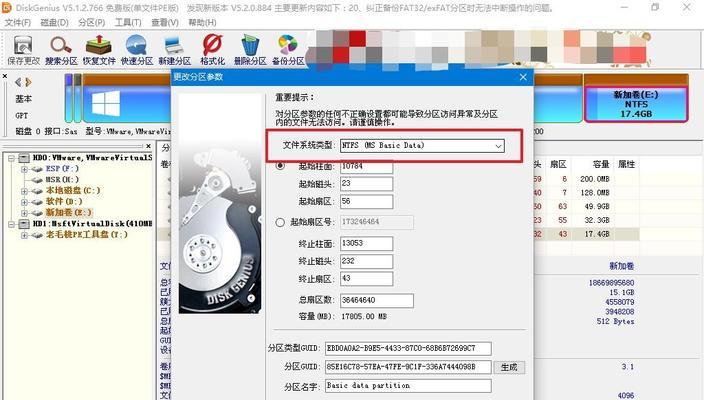Go to next disk with right arrow

[28, 82]
